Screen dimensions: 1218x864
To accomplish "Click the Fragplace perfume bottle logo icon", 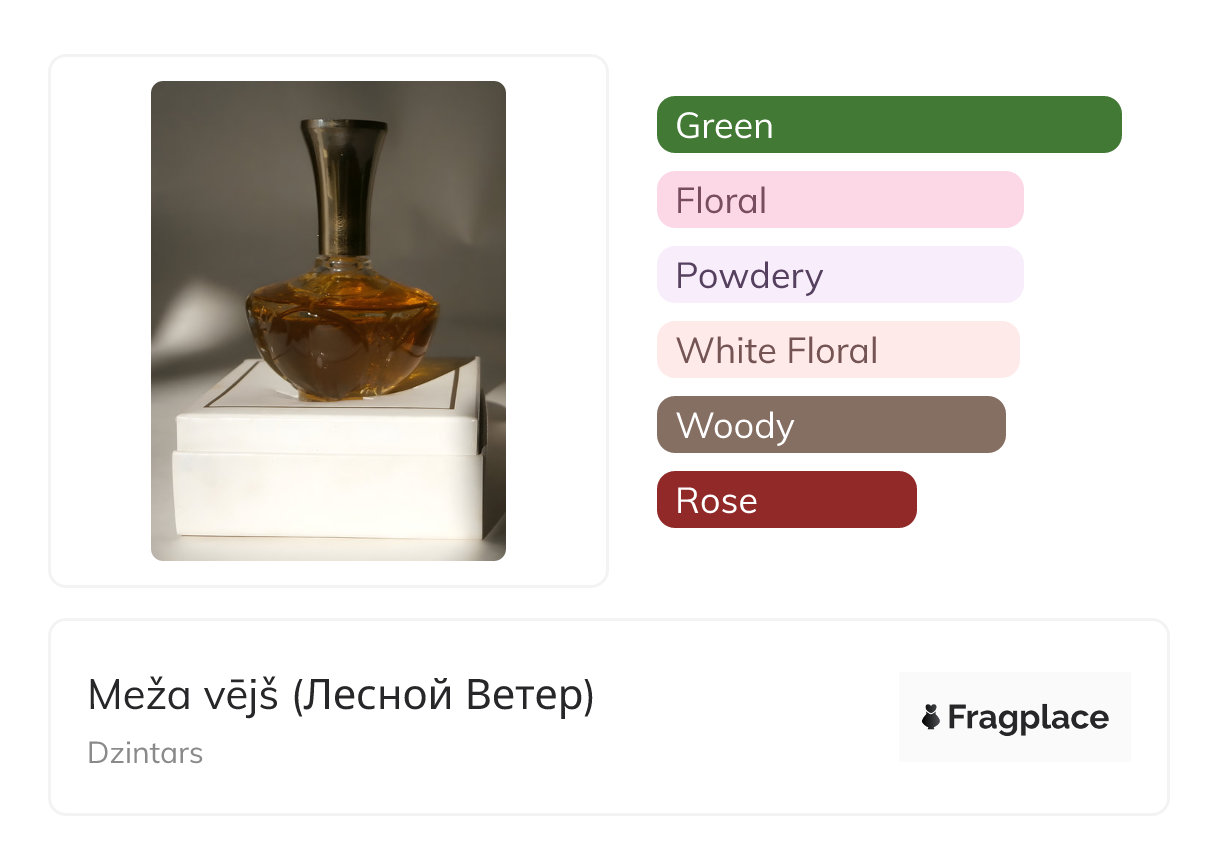I will [x=931, y=717].
